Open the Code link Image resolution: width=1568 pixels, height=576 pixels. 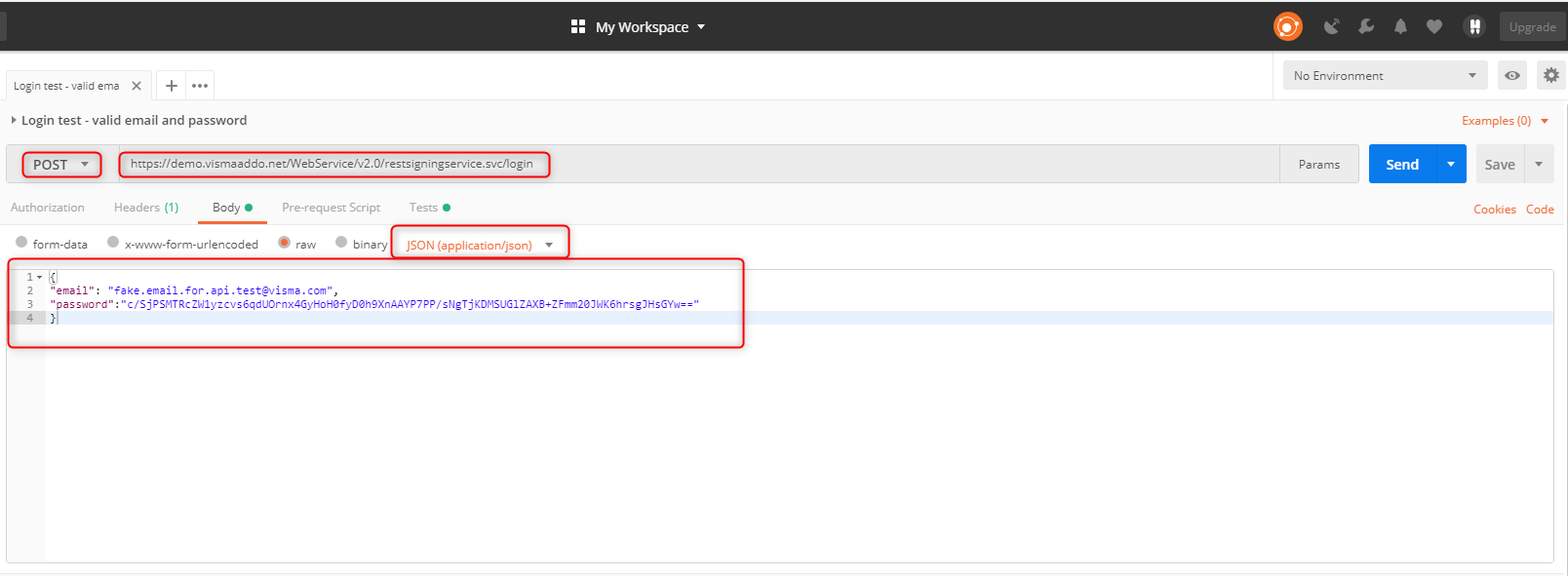click(1540, 210)
